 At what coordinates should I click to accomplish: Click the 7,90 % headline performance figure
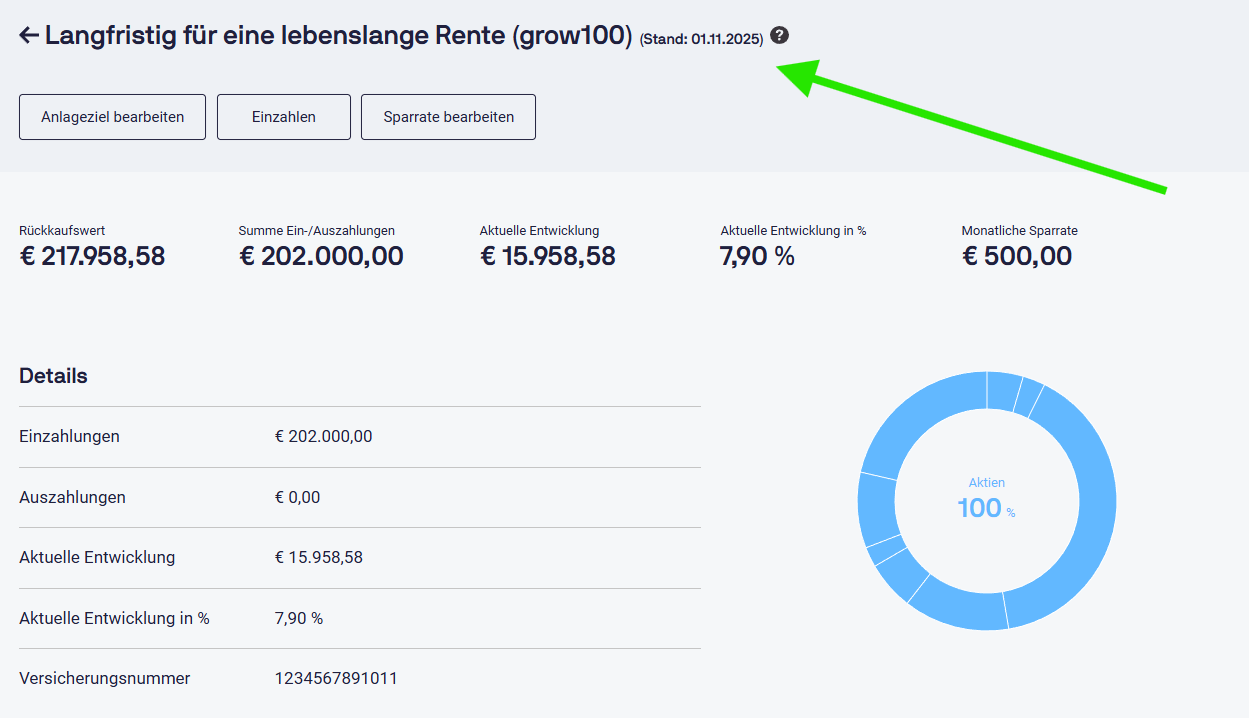click(757, 256)
